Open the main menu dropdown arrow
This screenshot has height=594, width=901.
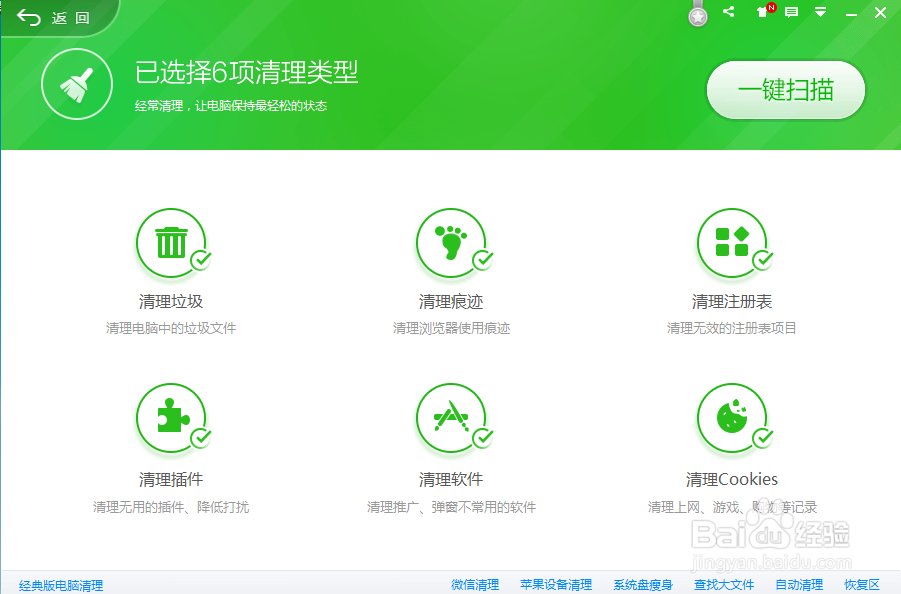tap(820, 12)
